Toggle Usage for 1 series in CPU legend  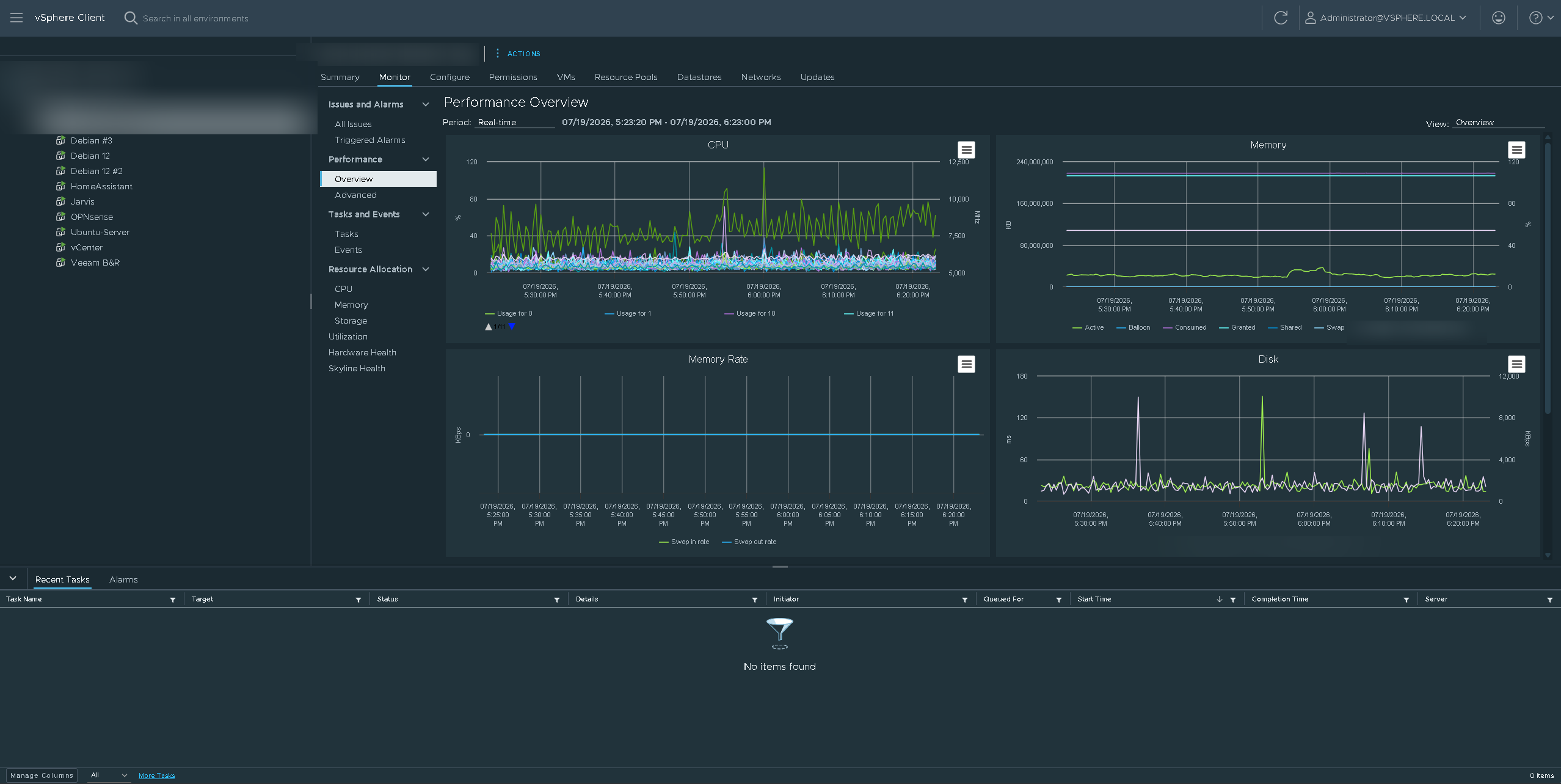coord(628,313)
